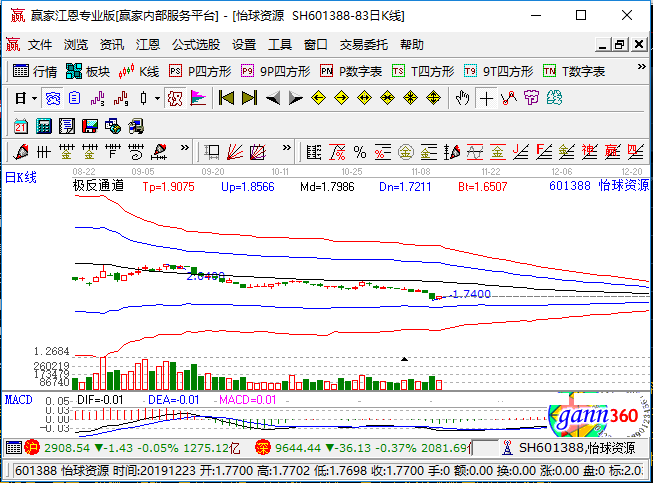
Task: Switch to 行情 quotes view
Action: [x=35, y=72]
